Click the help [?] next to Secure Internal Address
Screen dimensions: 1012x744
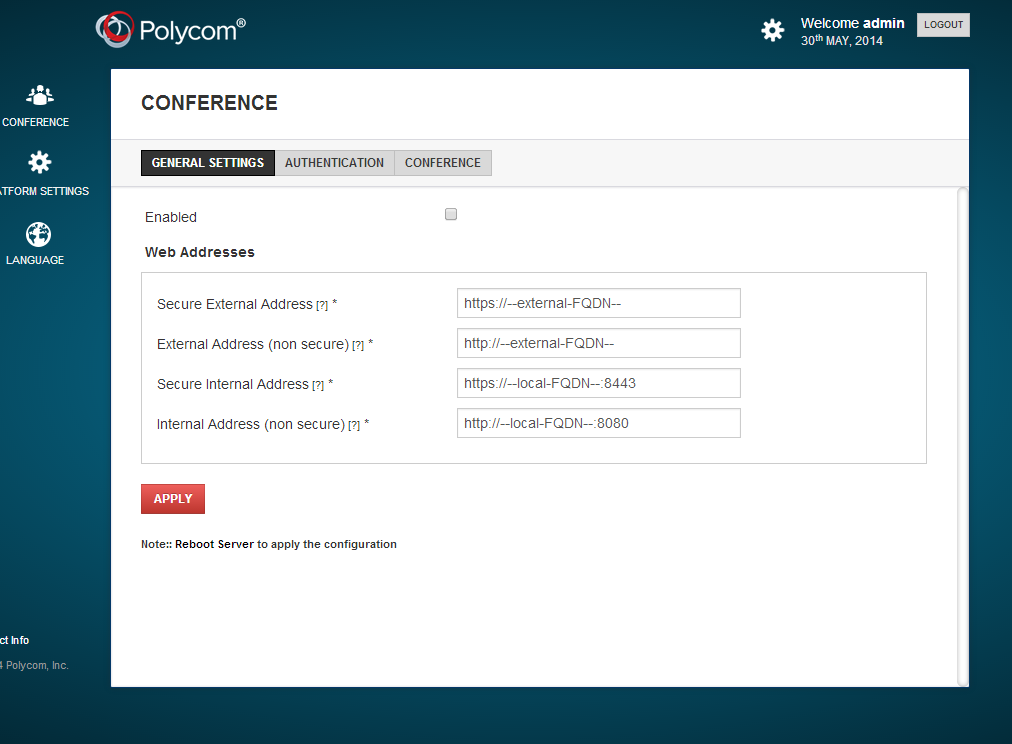318,385
